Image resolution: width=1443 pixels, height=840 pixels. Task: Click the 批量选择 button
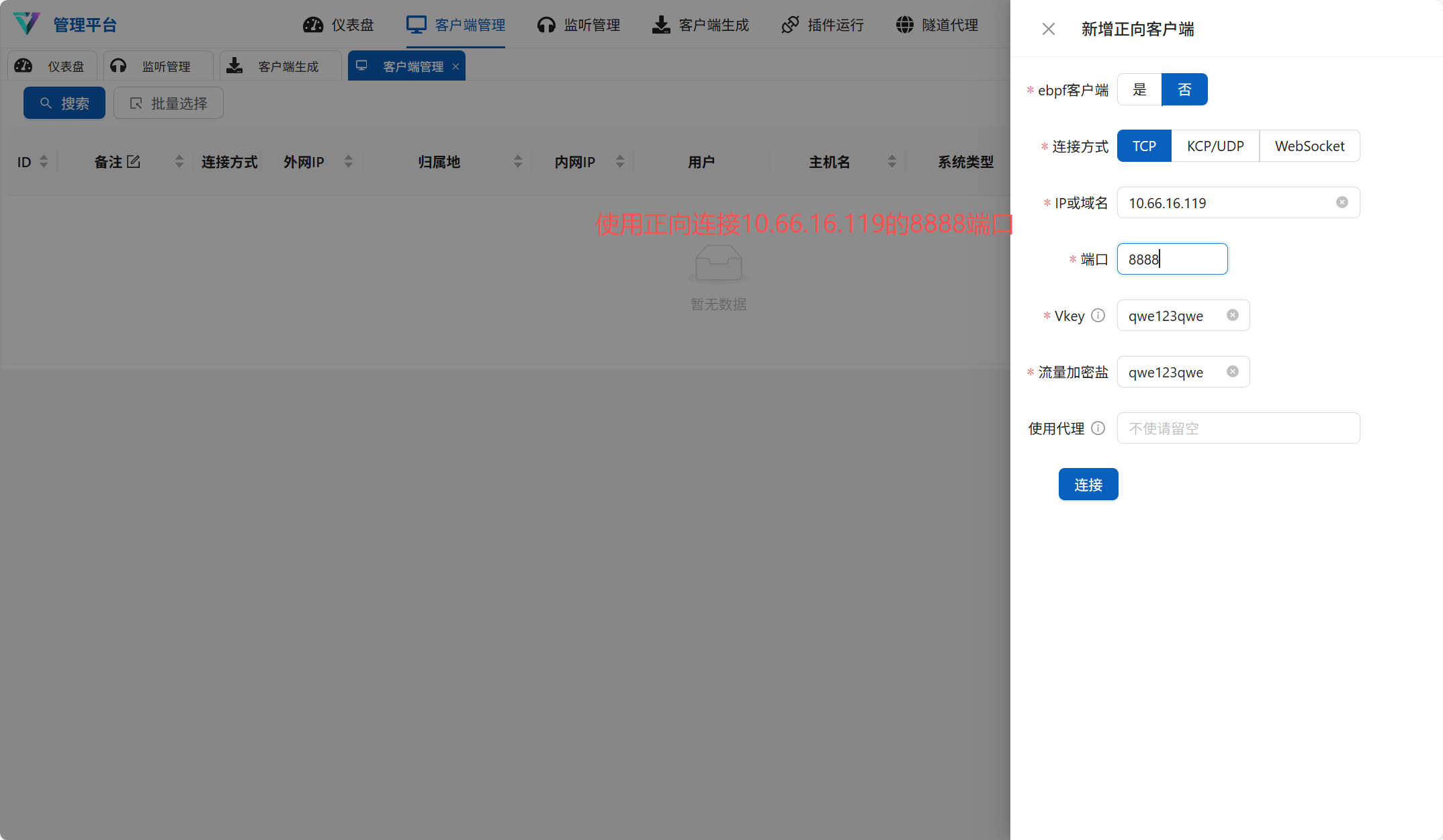tap(168, 103)
